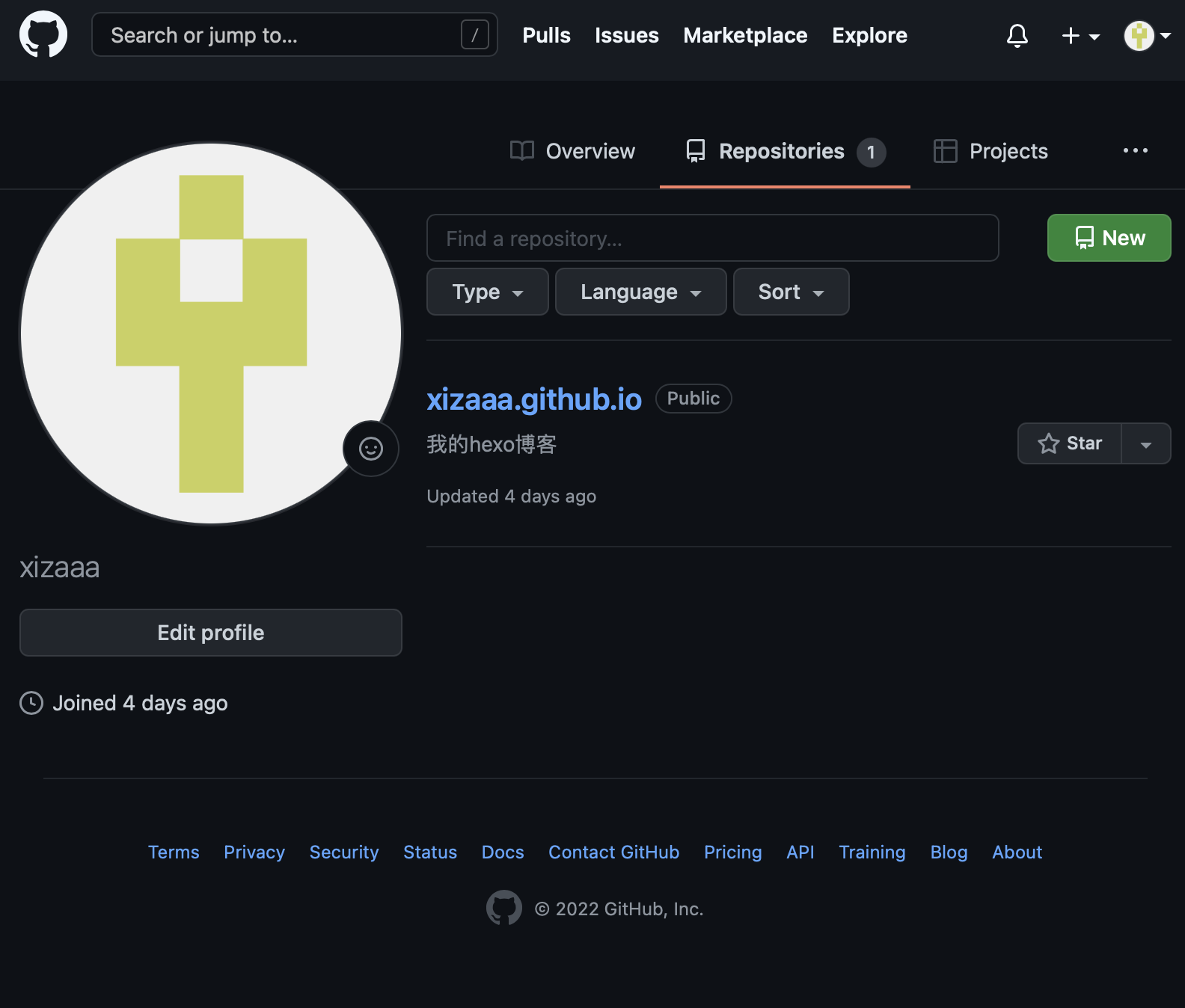The image size is (1185, 1008).
Task: Open the Status footer link
Action: point(430,852)
